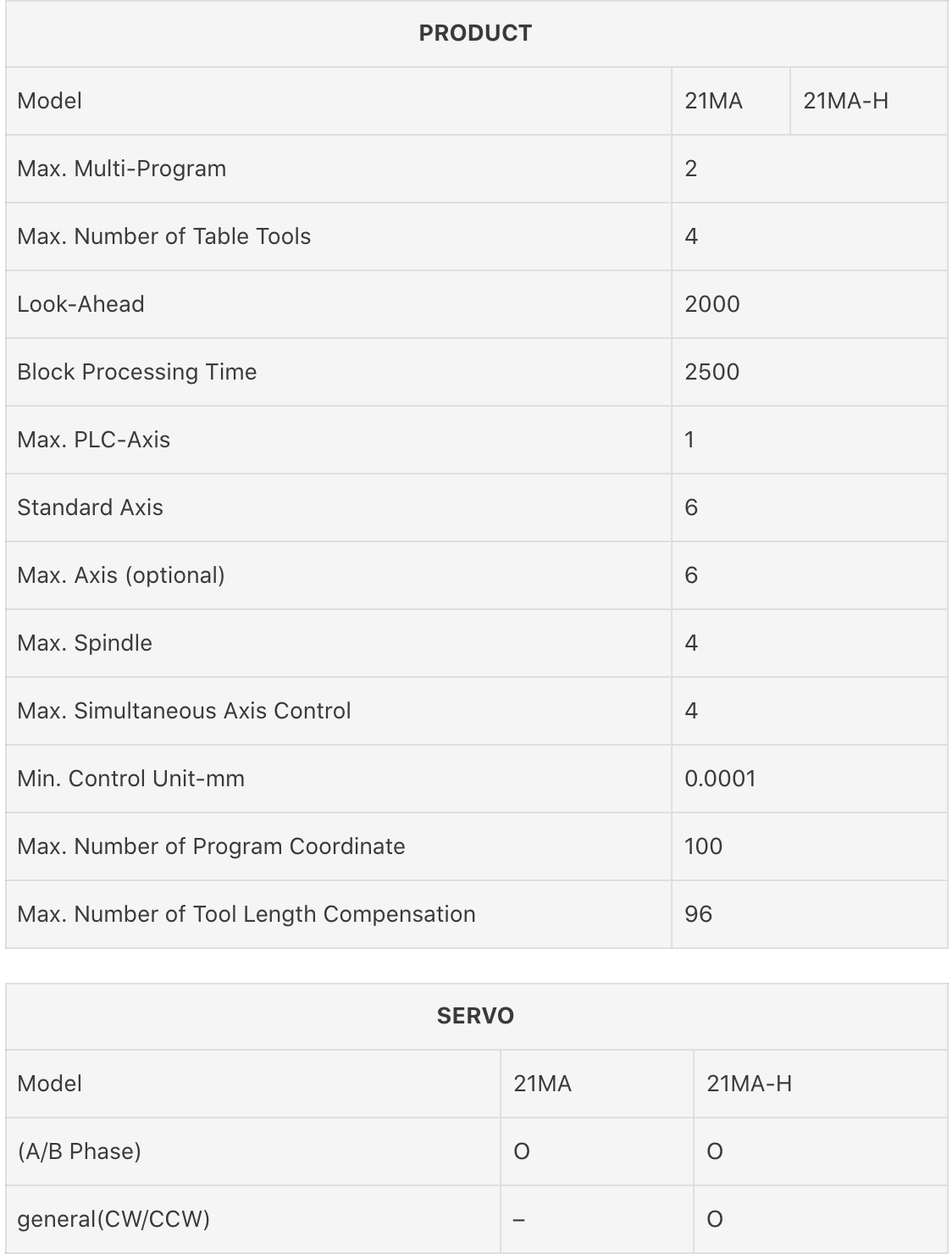
Task: Click Max. Simultaneous Axis Control label
Action: 184,711
